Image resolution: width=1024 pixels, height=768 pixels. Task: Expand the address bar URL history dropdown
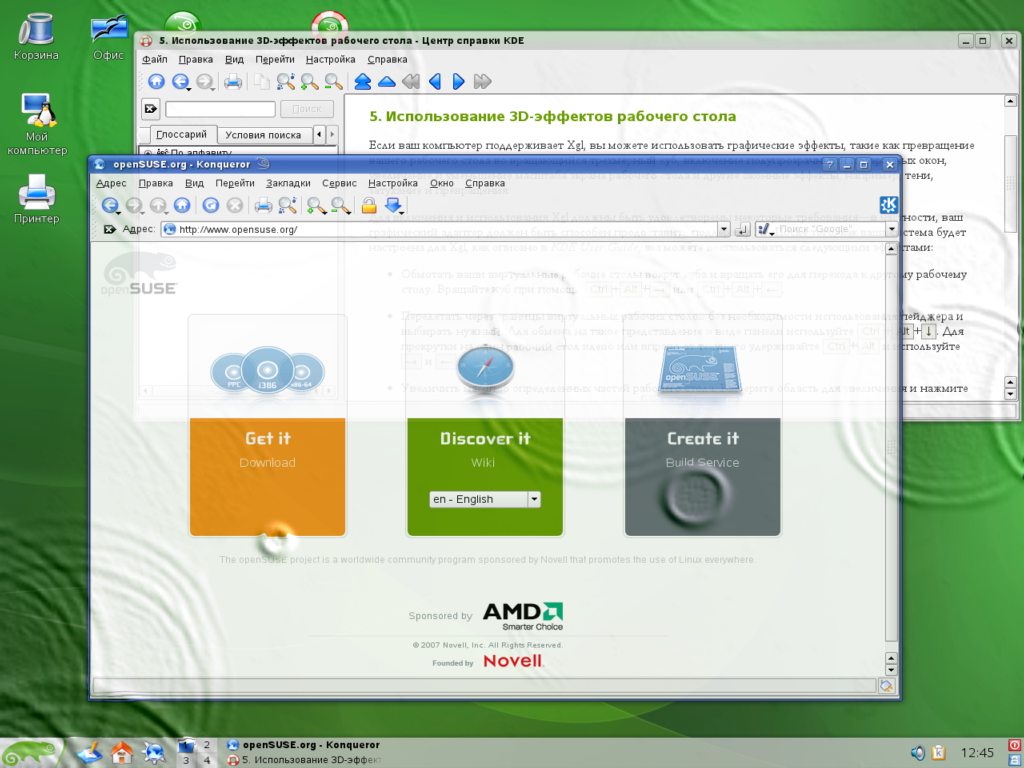coord(724,229)
